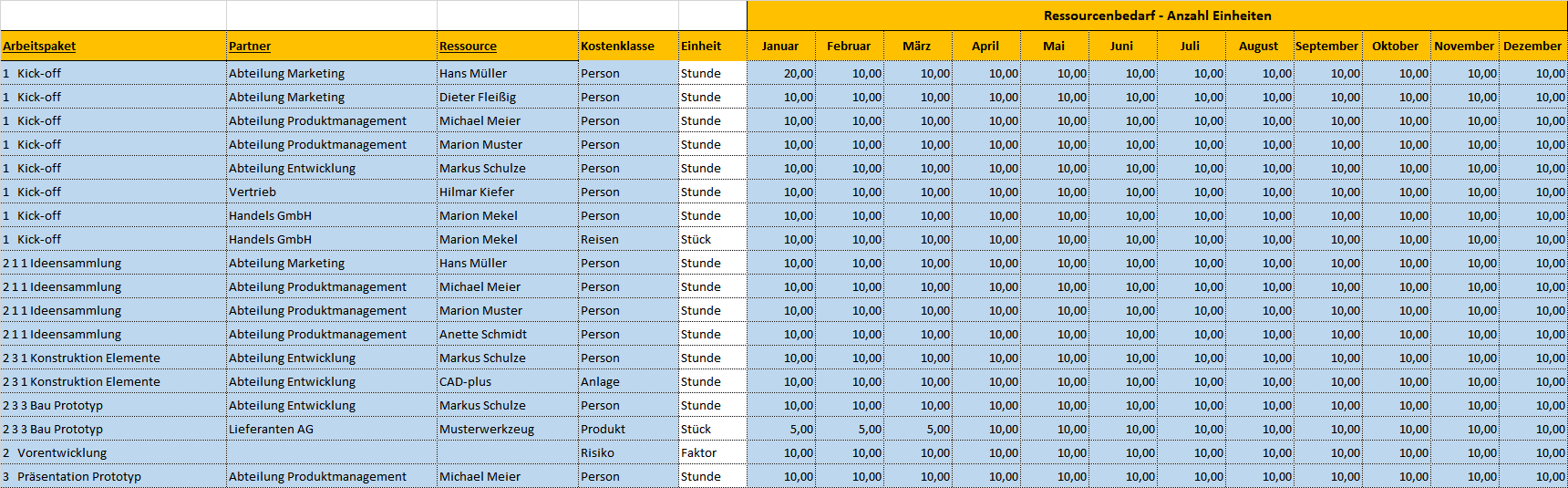Select the Einheit column header
The height and width of the screenshot is (488, 1568).
pos(713,46)
